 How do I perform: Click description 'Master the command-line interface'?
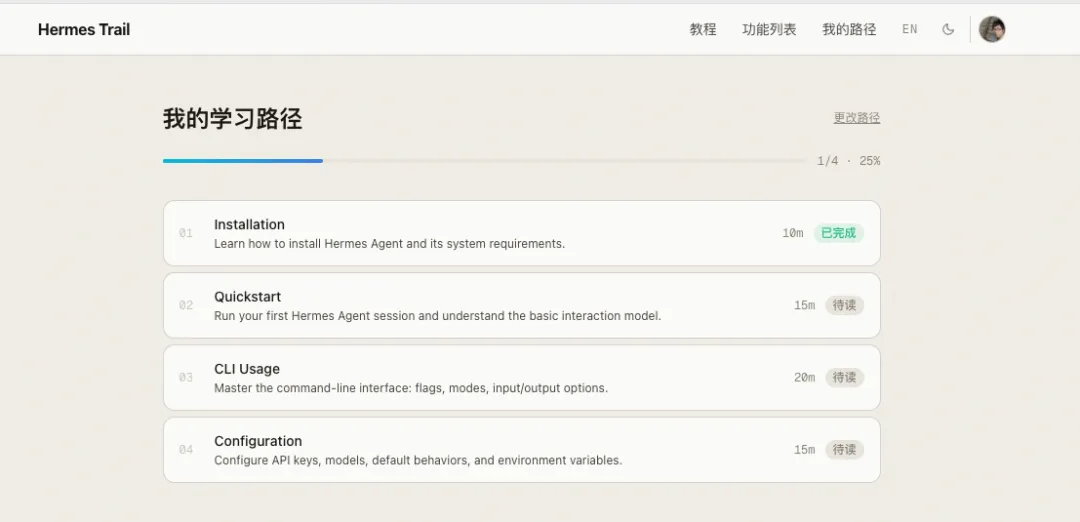point(411,388)
